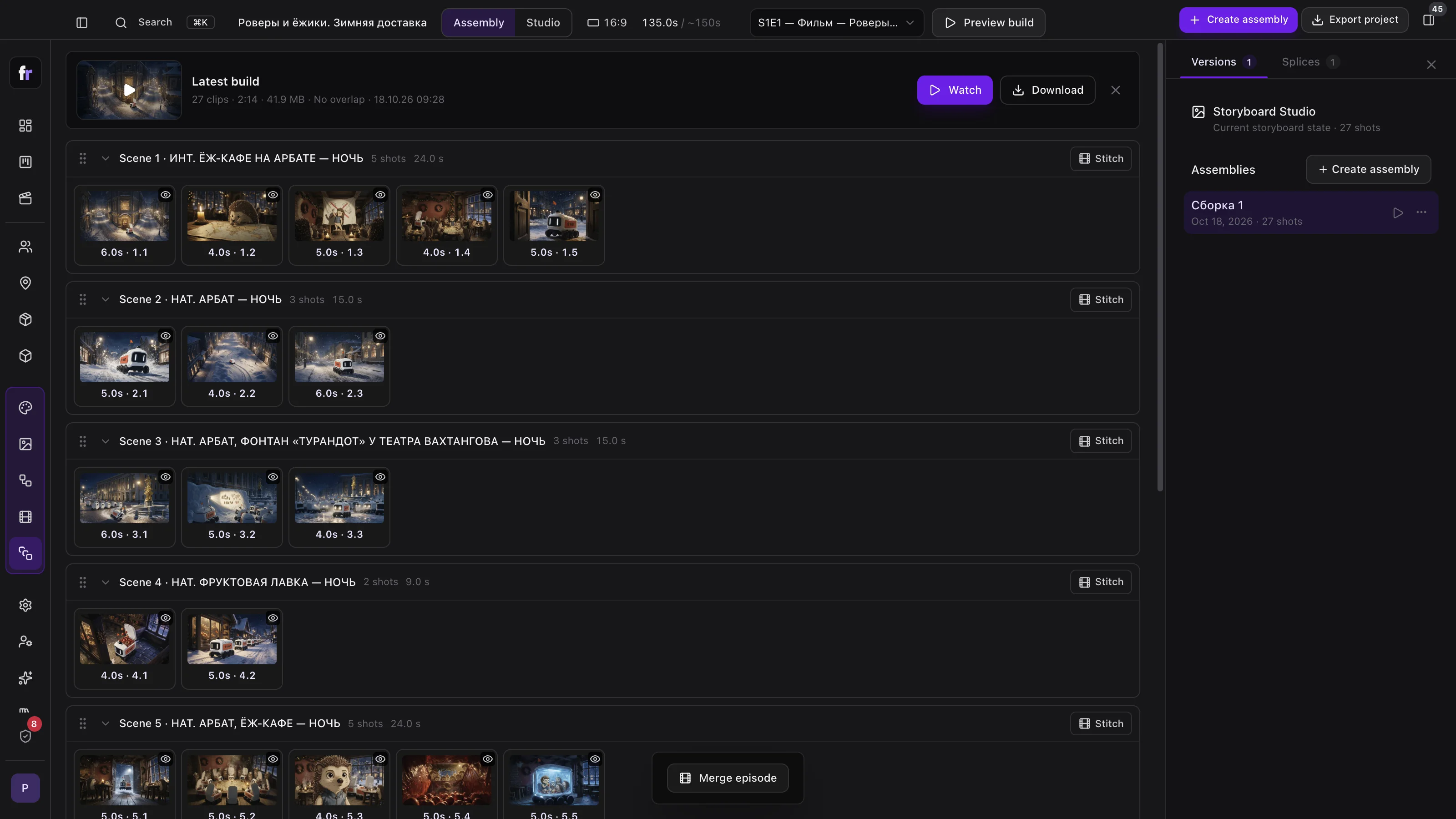Click the Search field
The image size is (1456, 819).
[164, 23]
